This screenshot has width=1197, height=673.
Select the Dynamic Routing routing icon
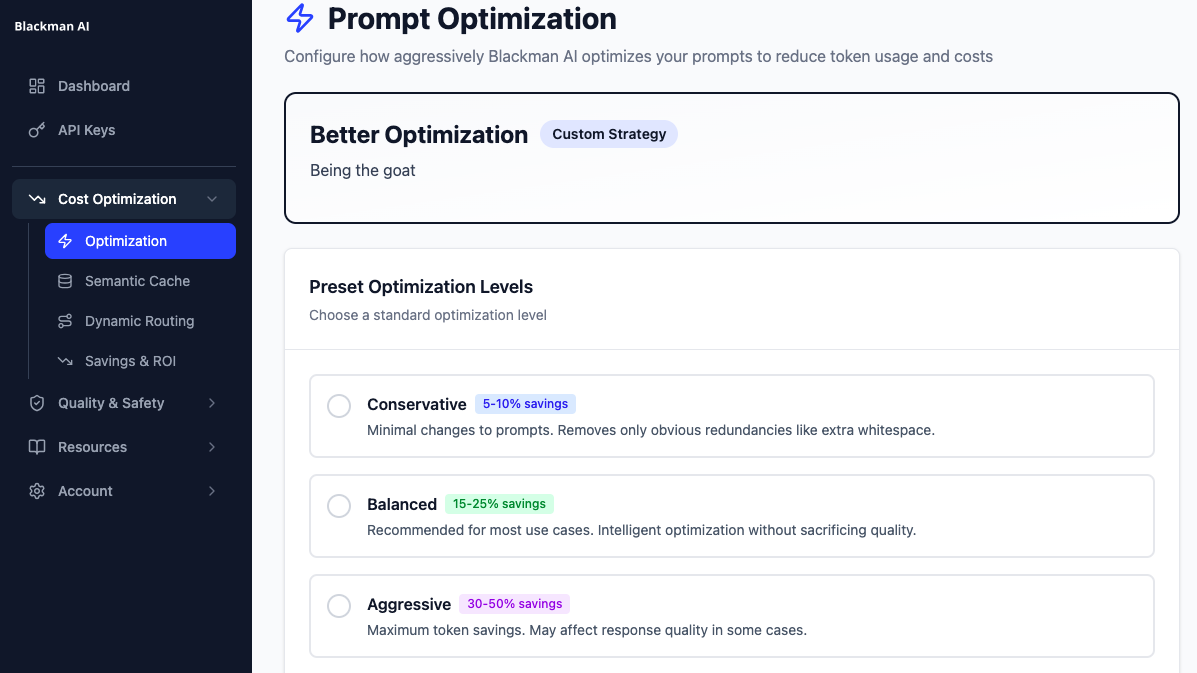[x=67, y=321]
